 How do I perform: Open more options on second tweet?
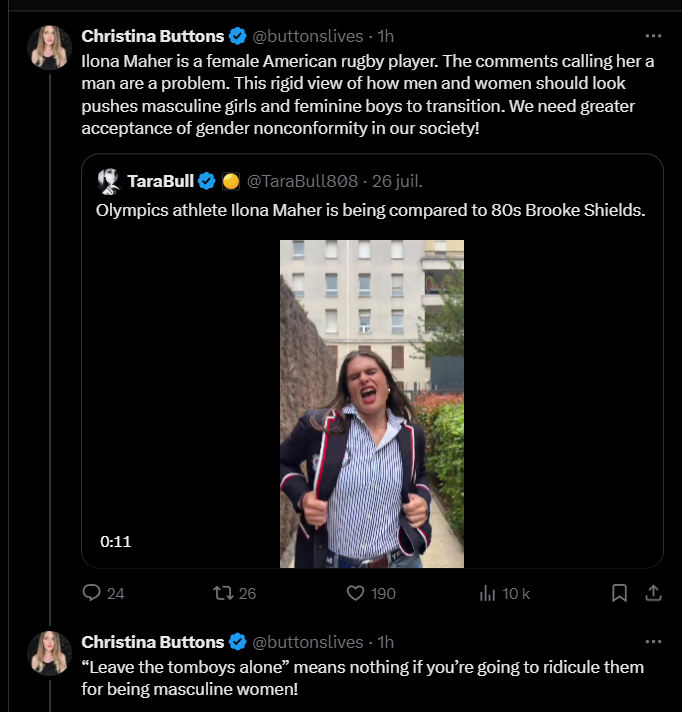click(x=653, y=641)
